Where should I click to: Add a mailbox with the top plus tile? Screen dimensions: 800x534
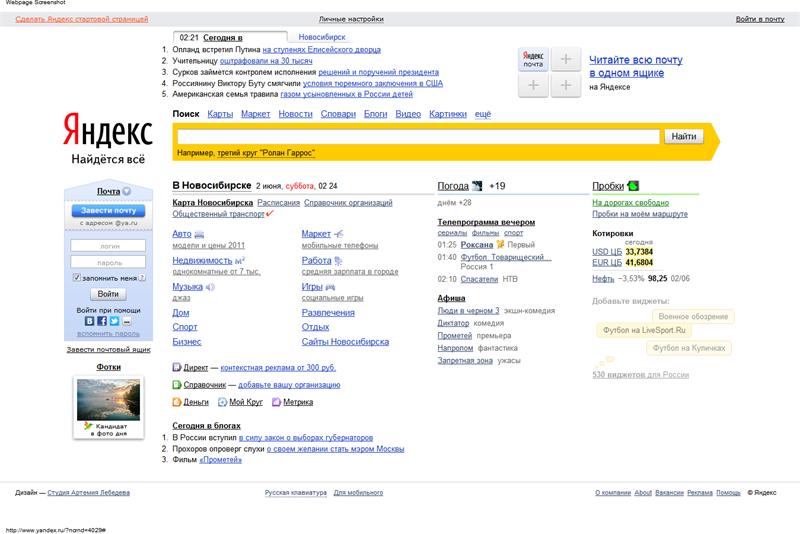coord(566,59)
